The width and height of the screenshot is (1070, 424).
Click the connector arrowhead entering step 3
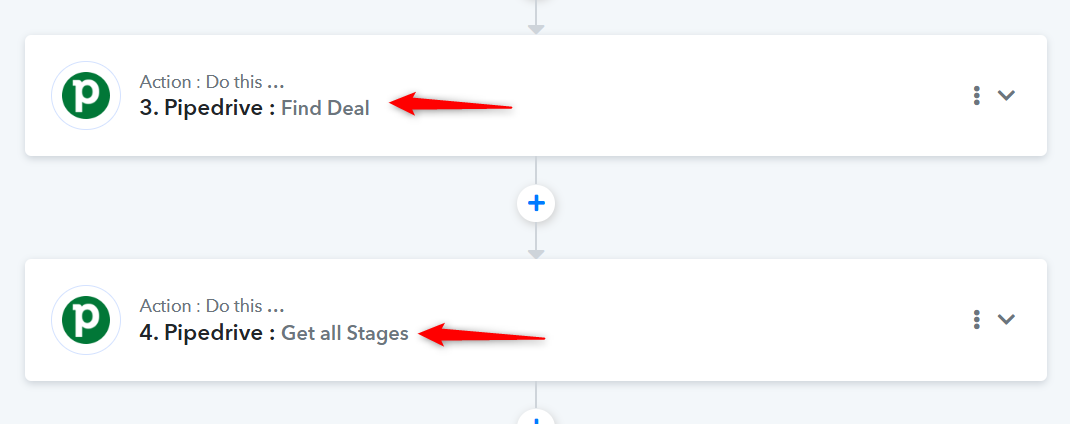(x=536, y=29)
